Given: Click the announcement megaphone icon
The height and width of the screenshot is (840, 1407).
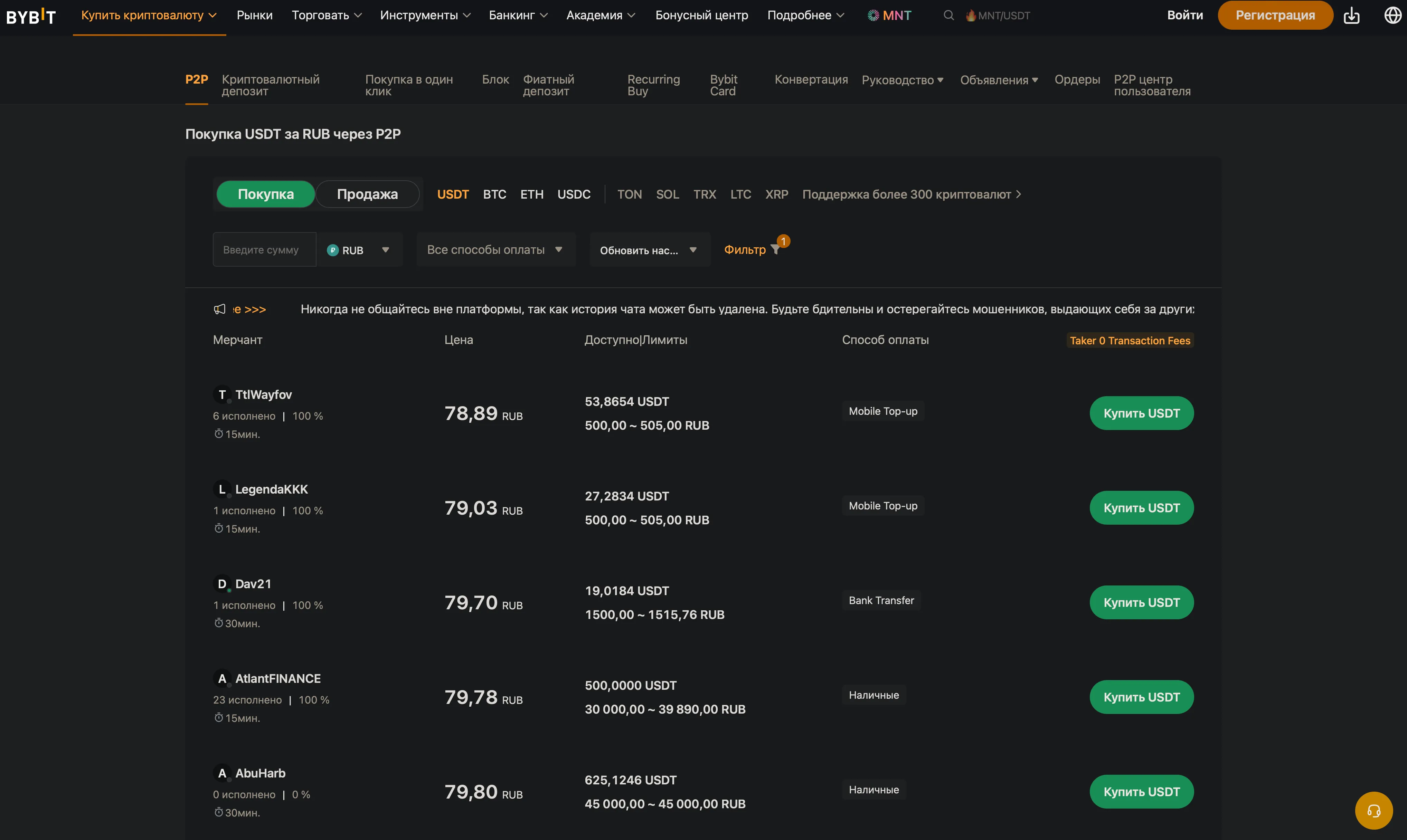Looking at the screenshot, I should [220, 309].
